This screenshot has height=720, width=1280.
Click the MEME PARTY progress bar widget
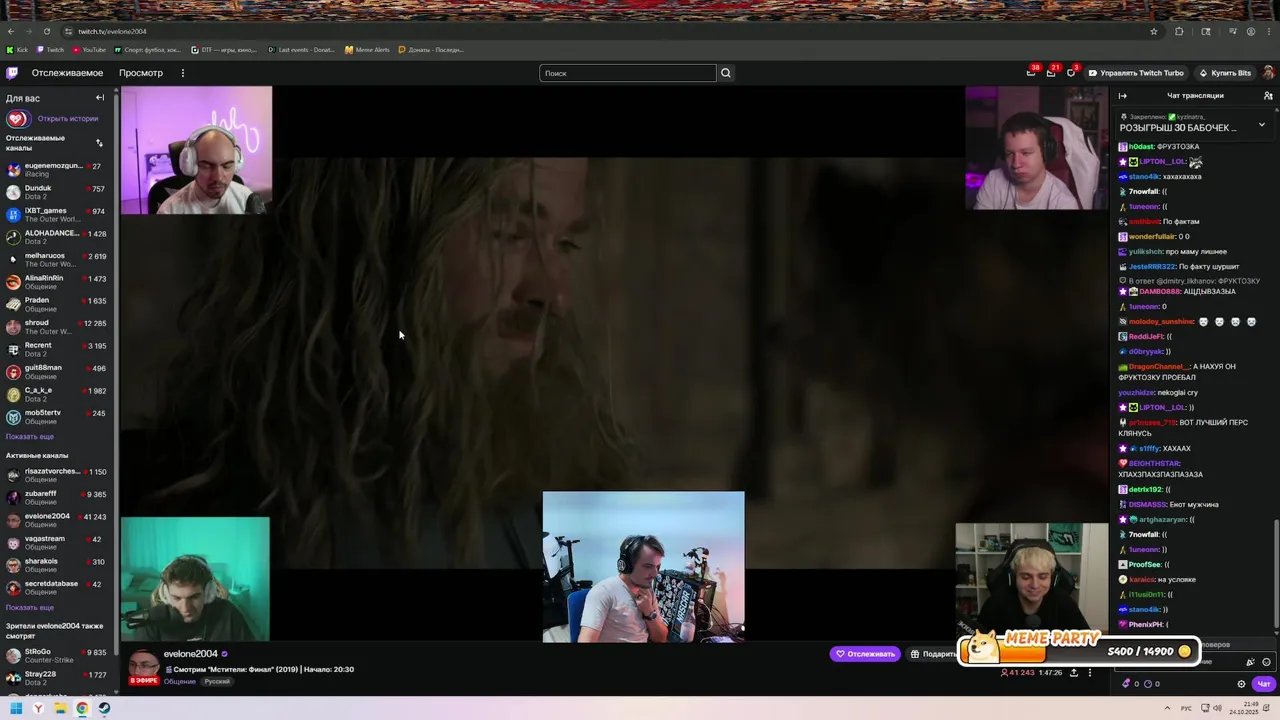[1080, 648]
